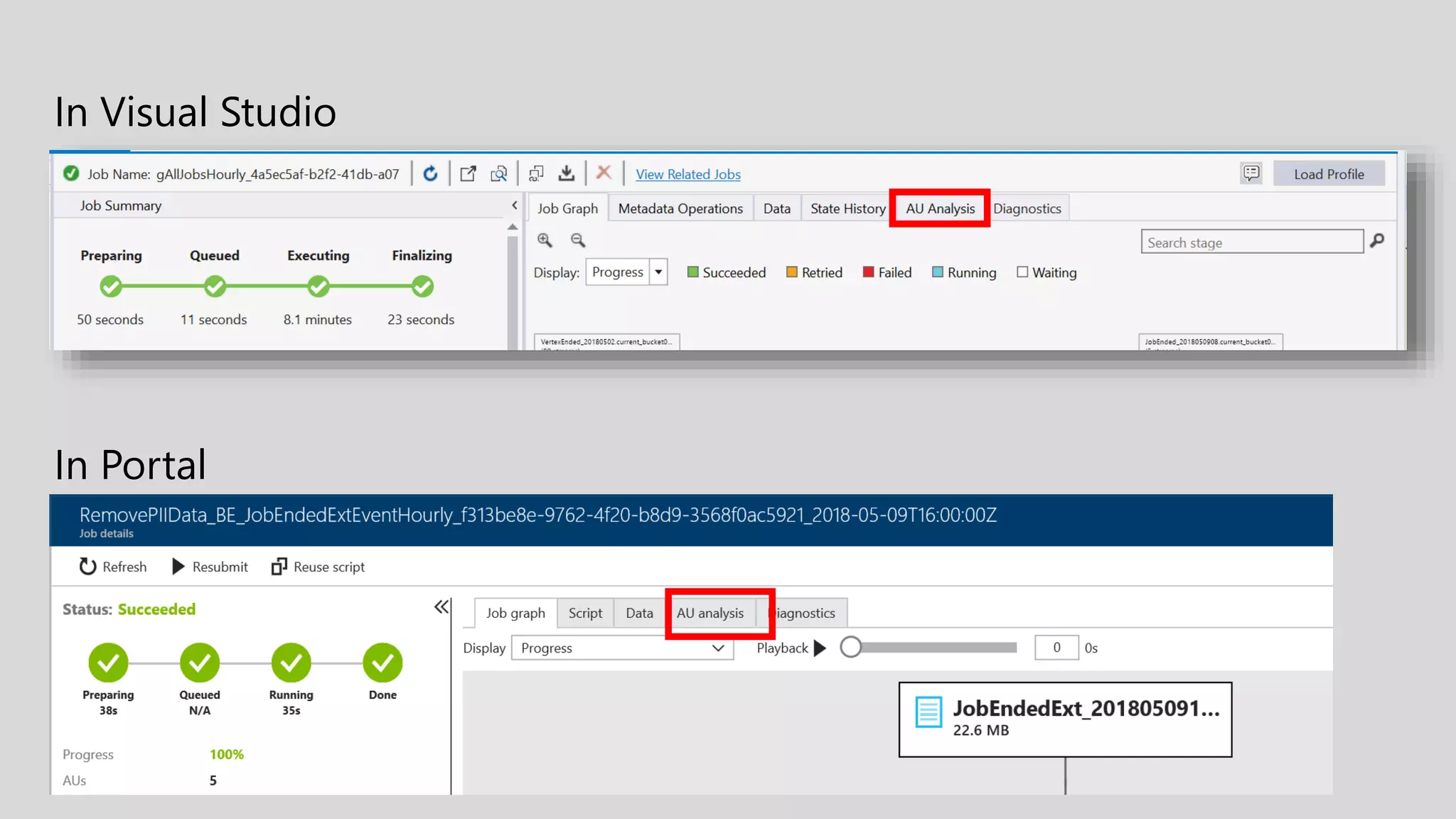Open the Visual Studio Data tab
Viewport: 1456px width, 819px height.
[x=777, y=208]
